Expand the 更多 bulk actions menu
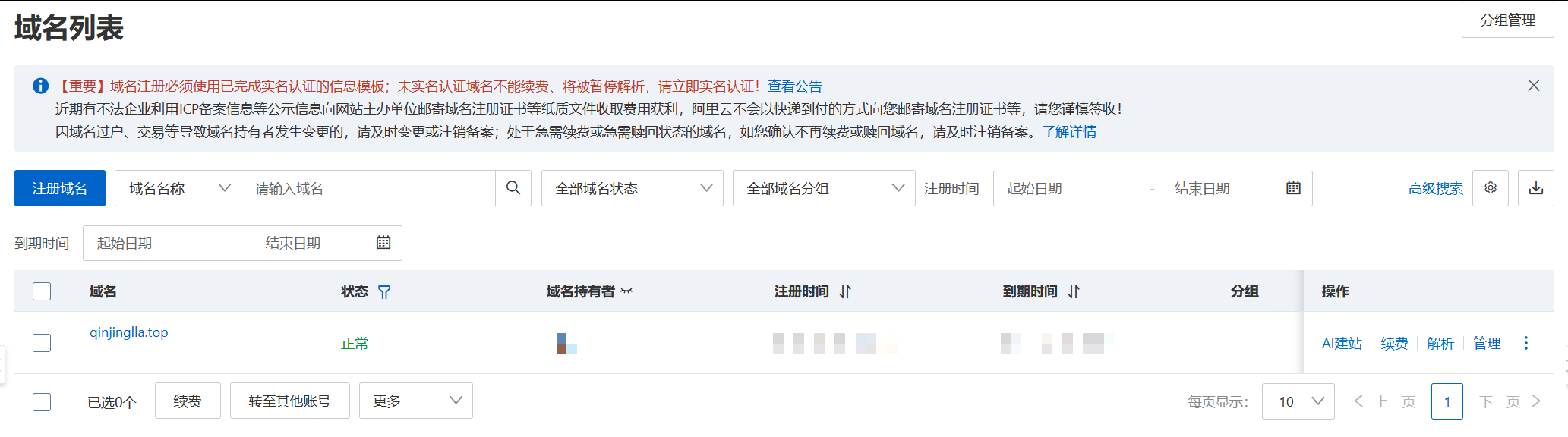Image resolution: width=1568 pixels, height=437 pixels. point(415,401)
